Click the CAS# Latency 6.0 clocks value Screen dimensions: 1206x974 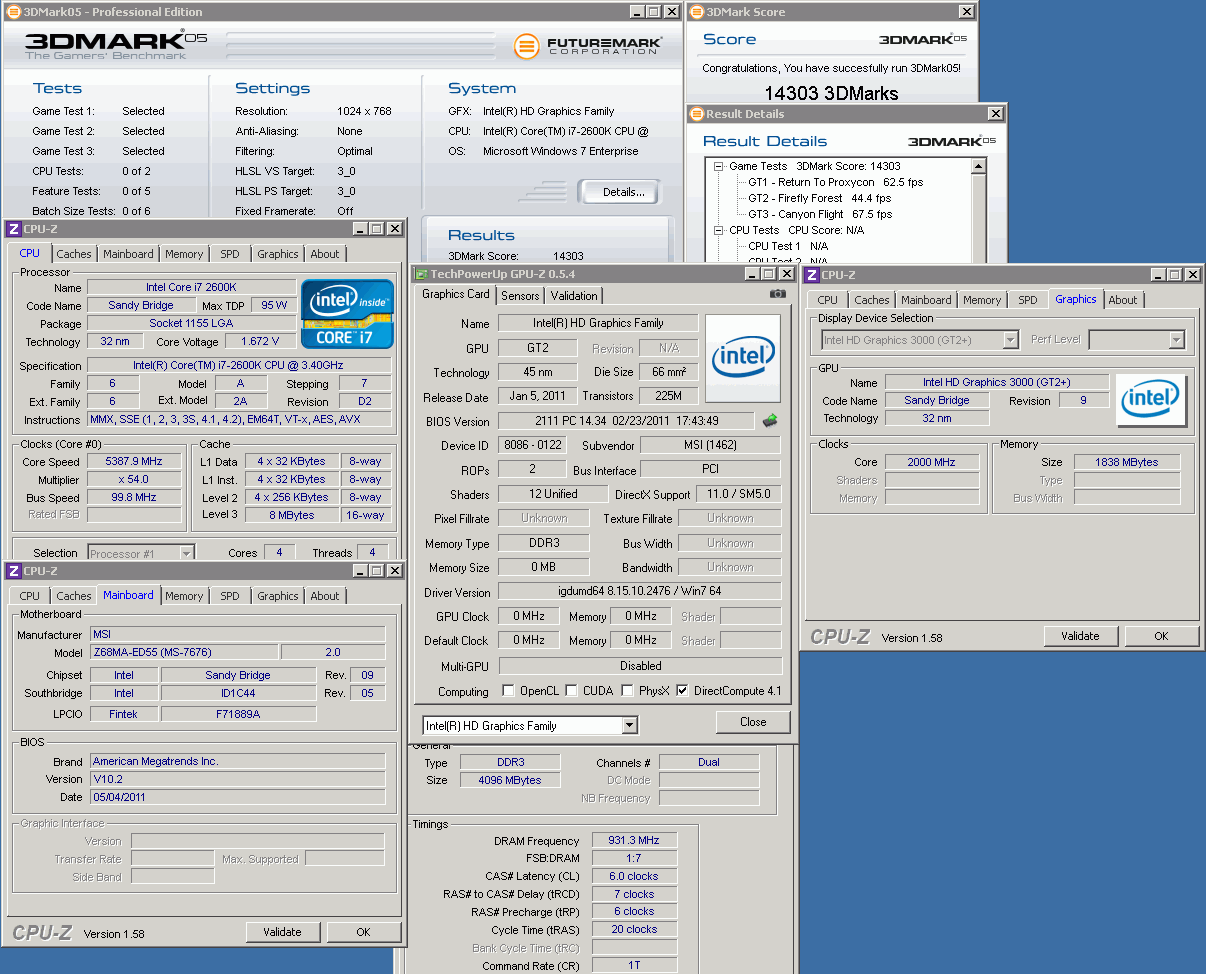coord(635,876)
